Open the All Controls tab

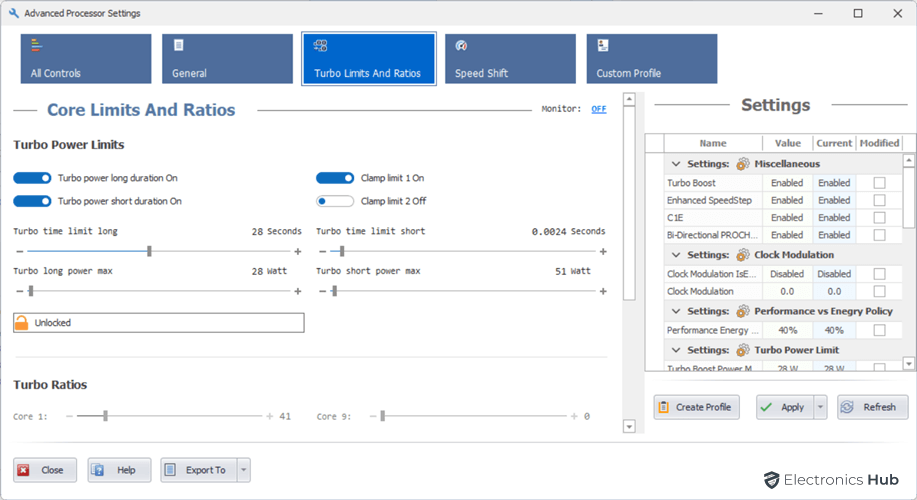pos(86,58)
